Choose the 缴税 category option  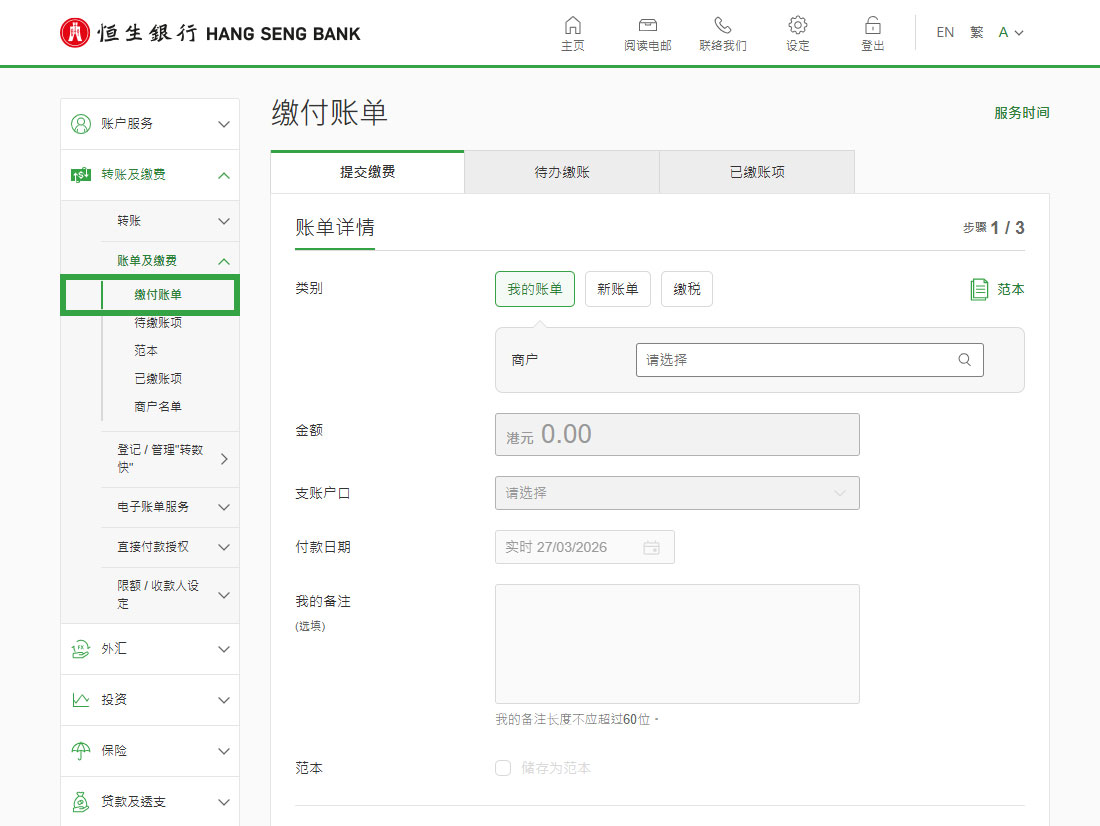tap(687, 289)
